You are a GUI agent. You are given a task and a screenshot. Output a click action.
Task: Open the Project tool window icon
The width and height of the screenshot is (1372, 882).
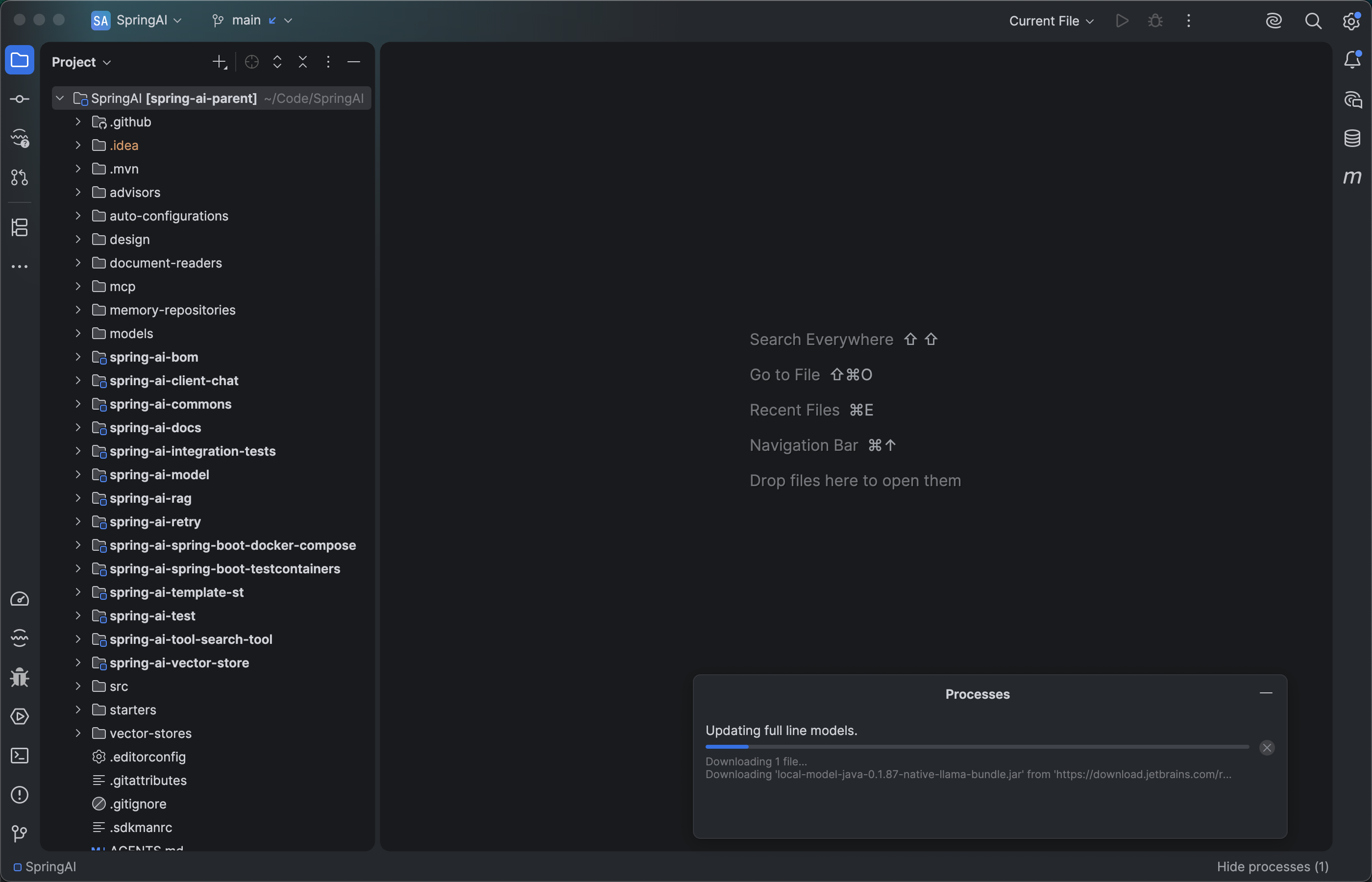click(x=20, y=60)
